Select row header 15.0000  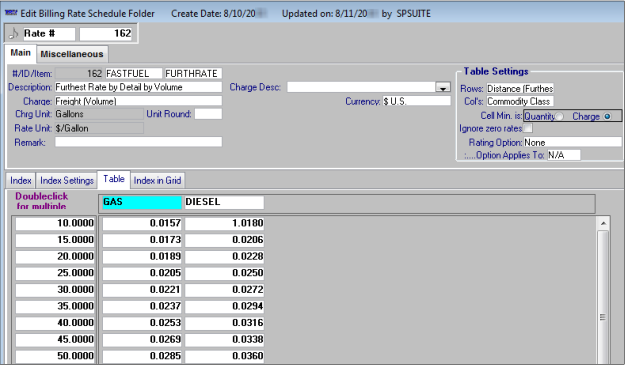click(55, 240)
